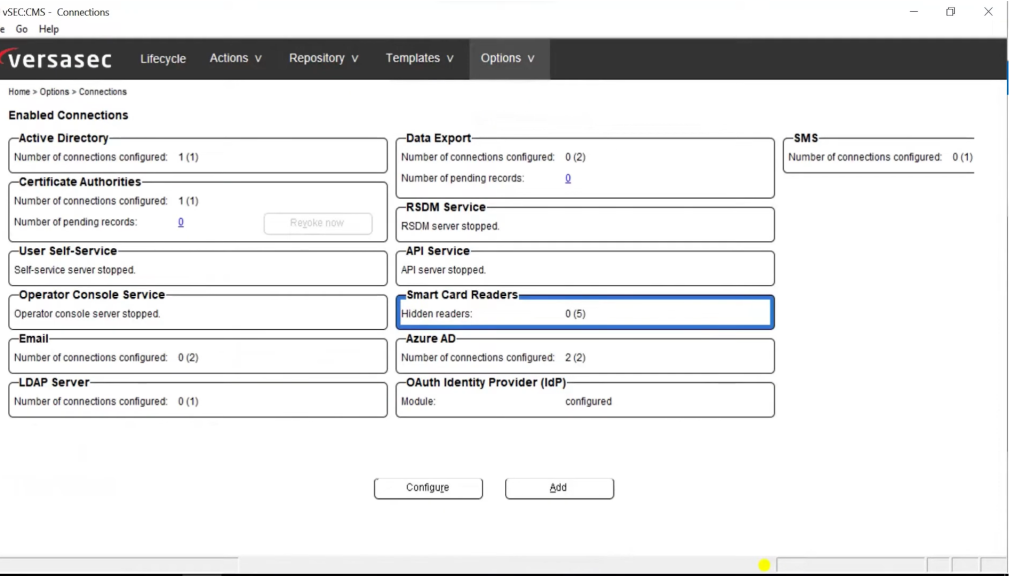1024x576 pixels.
Task: Open Data Export pending records link
Action: pyautogui.click(x=568, y=179)
